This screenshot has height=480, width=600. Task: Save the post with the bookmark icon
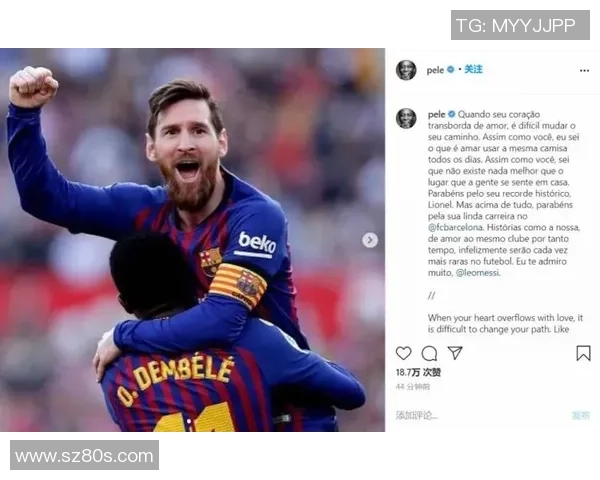tap(583, 353)
